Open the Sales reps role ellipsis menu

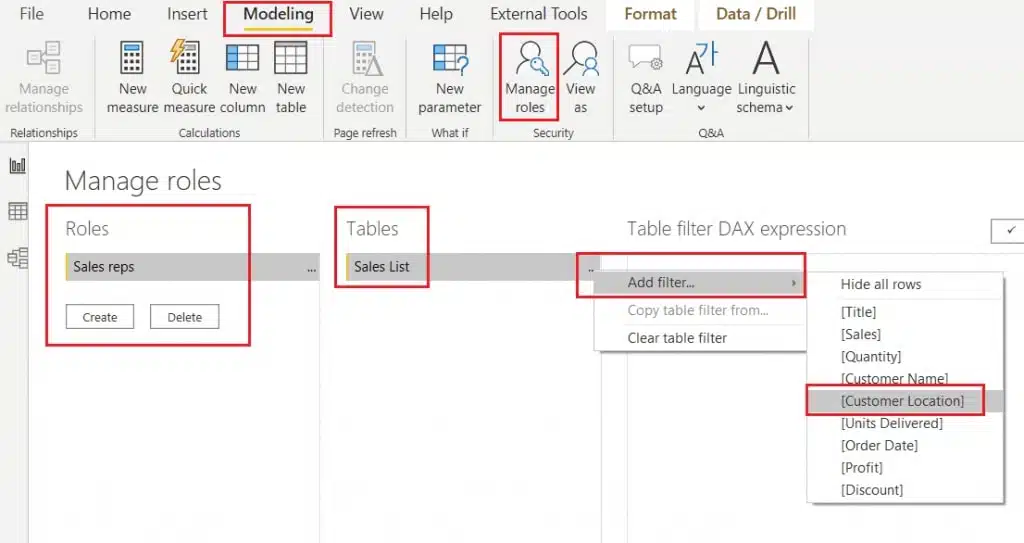coord(311,268)
